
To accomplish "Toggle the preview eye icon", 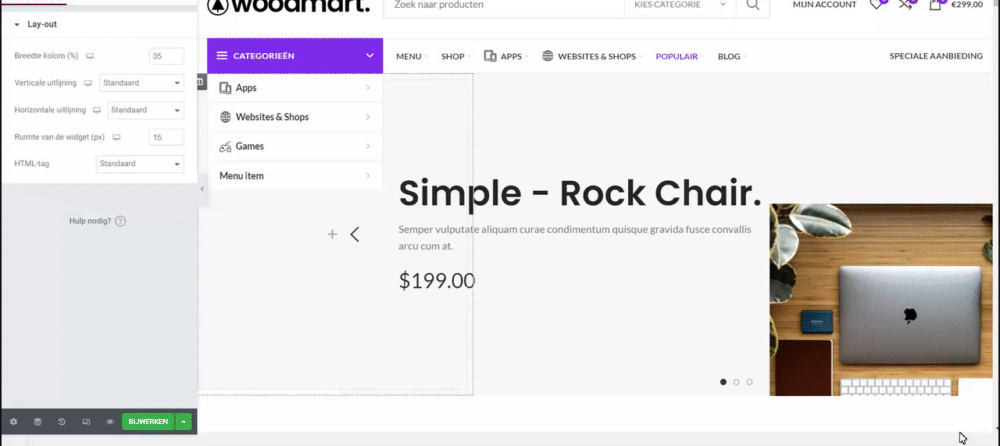I will click(109, 422).
